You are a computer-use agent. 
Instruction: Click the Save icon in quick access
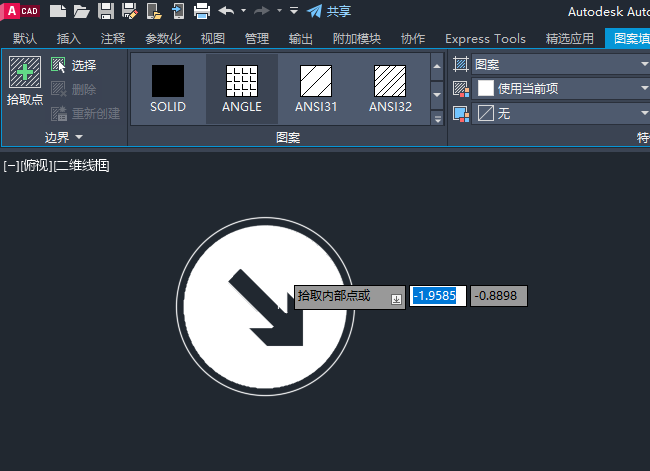tap(106, 11)
